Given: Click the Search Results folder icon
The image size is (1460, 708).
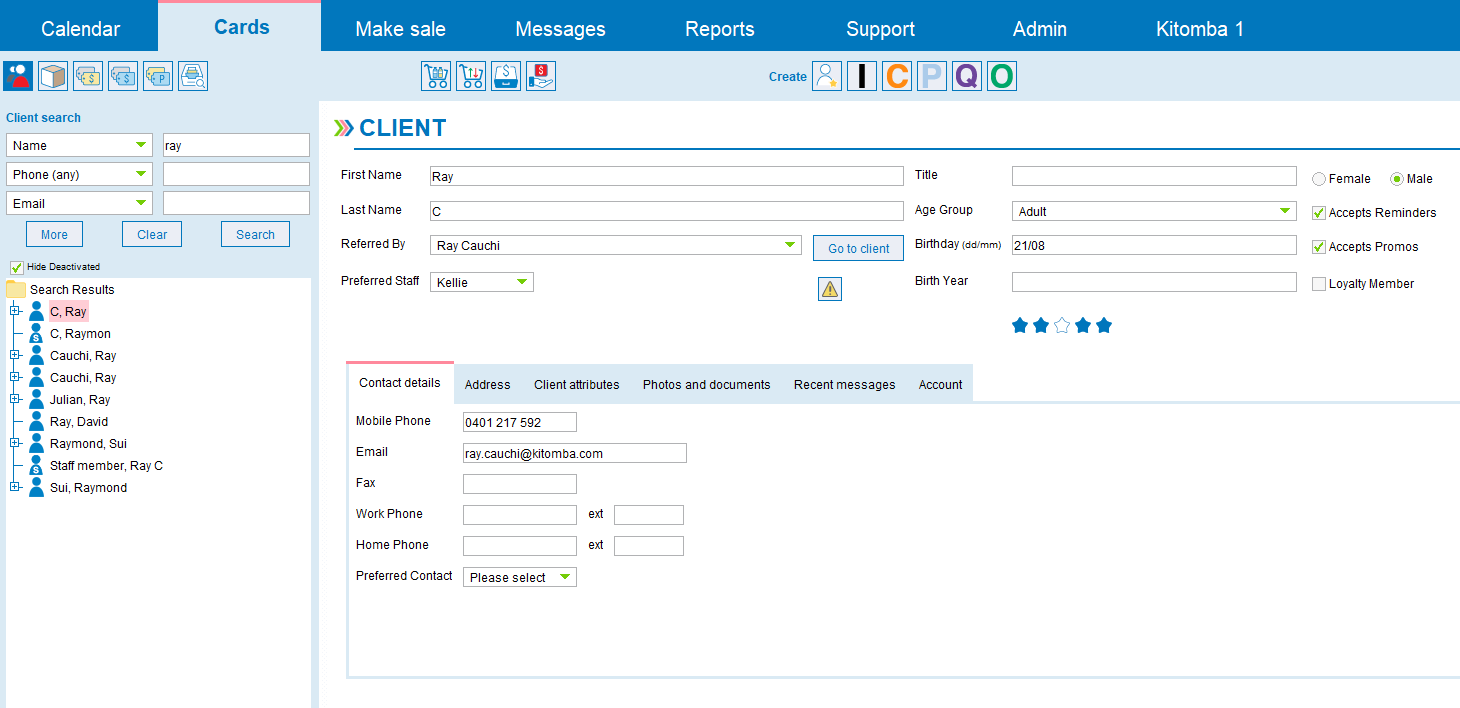Looking at the screenshot, I should click(x=16, y=289).
